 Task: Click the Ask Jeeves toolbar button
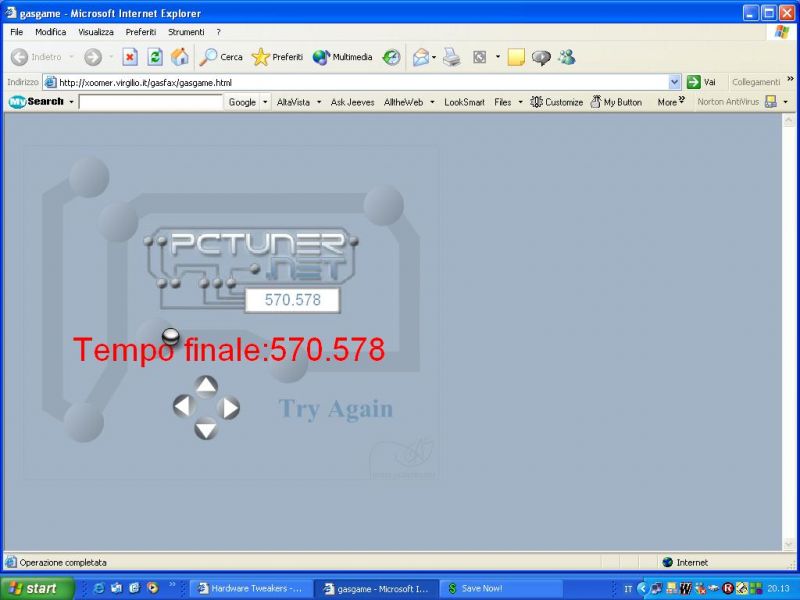click(352, 102)
